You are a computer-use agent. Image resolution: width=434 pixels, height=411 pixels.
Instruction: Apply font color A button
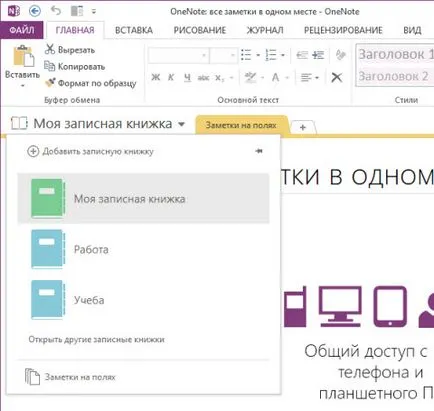coord(275,78)
